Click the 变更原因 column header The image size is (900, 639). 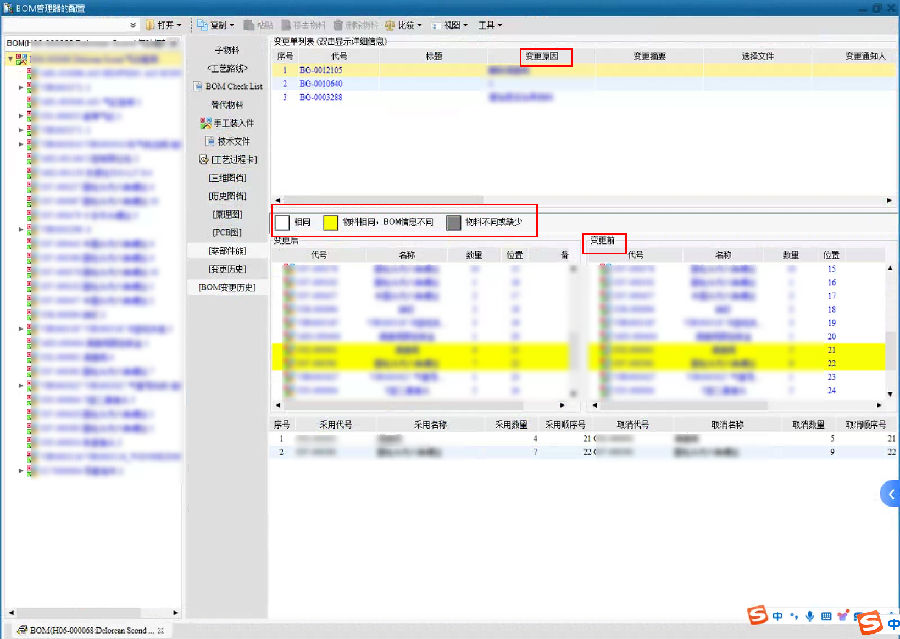[x=546, y=56]
